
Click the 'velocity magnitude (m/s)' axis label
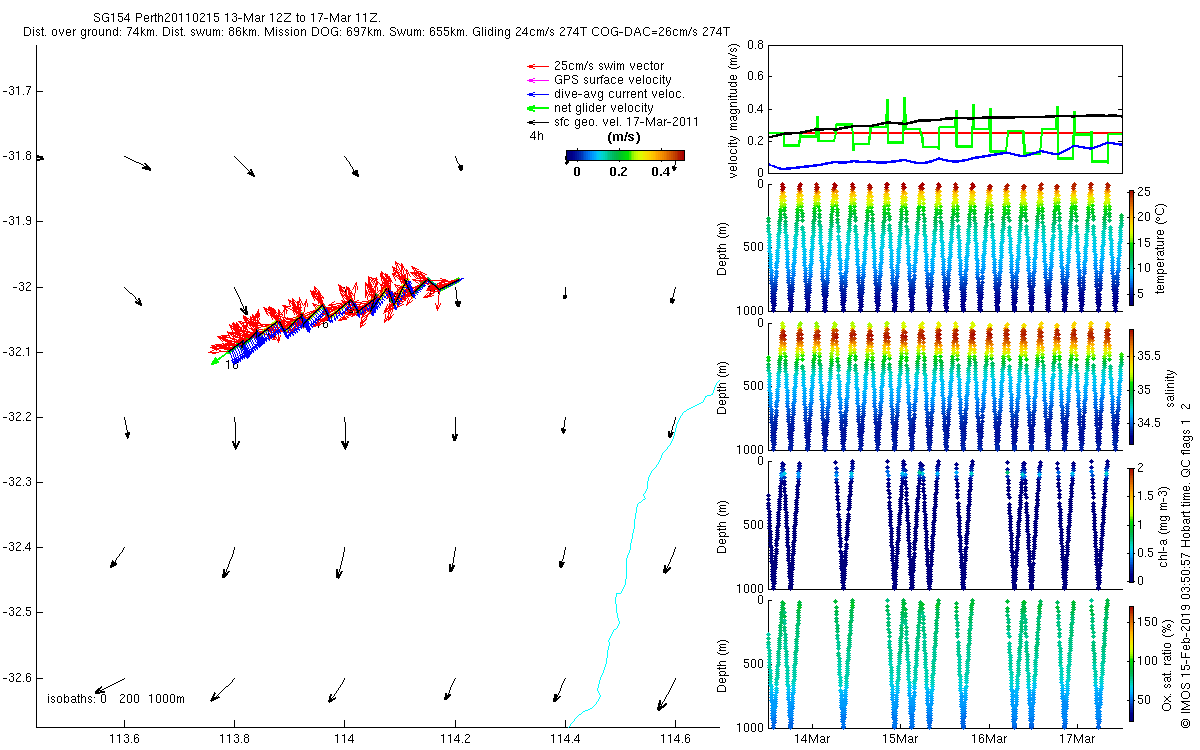733,112
